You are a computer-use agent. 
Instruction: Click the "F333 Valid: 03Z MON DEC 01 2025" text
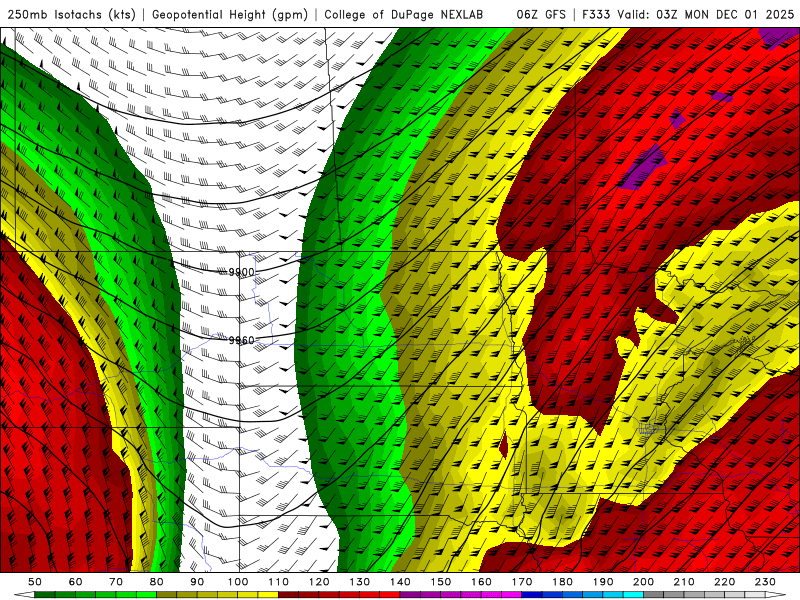tap(688, 14)
